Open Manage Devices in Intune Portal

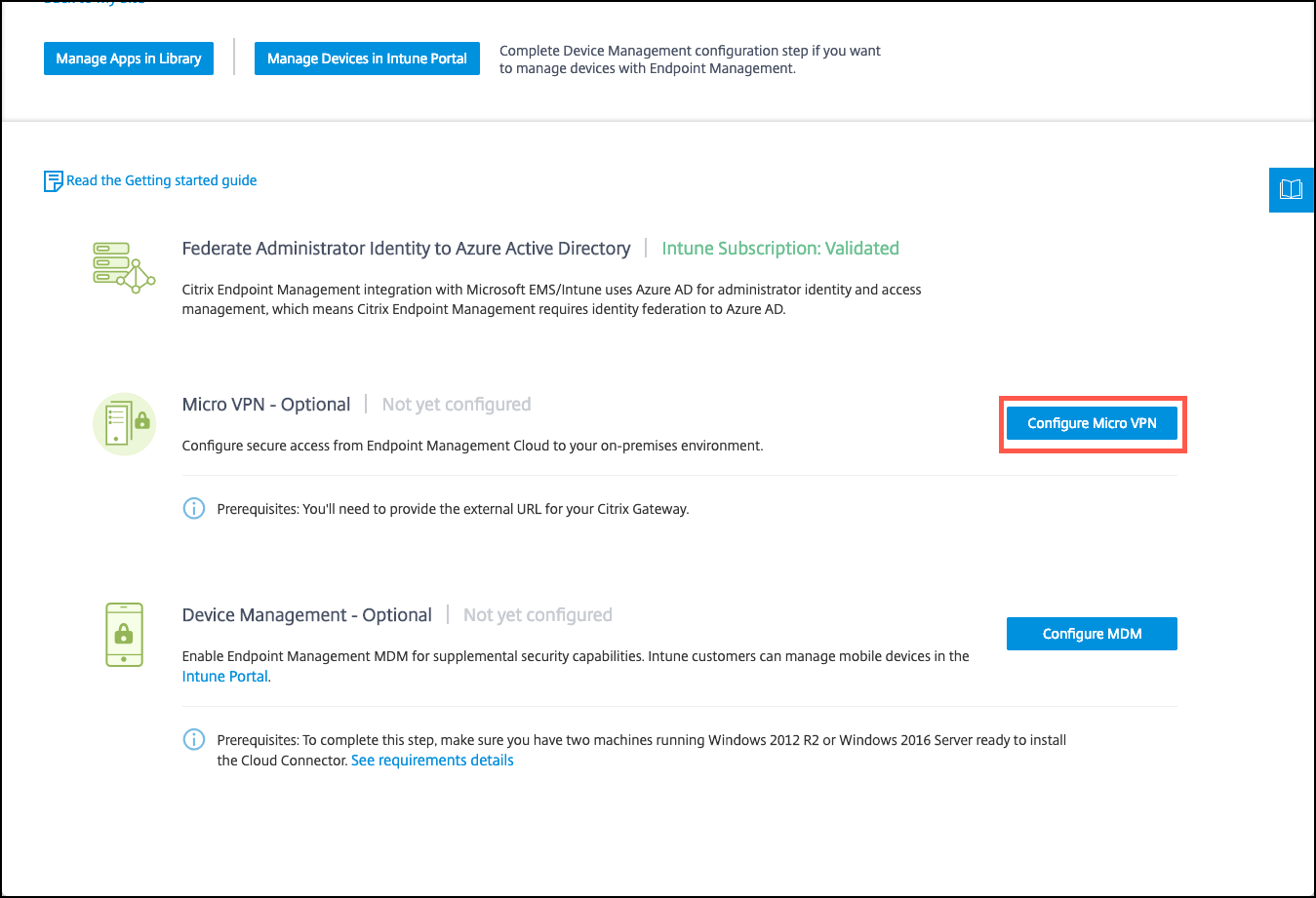coord(367,59)
